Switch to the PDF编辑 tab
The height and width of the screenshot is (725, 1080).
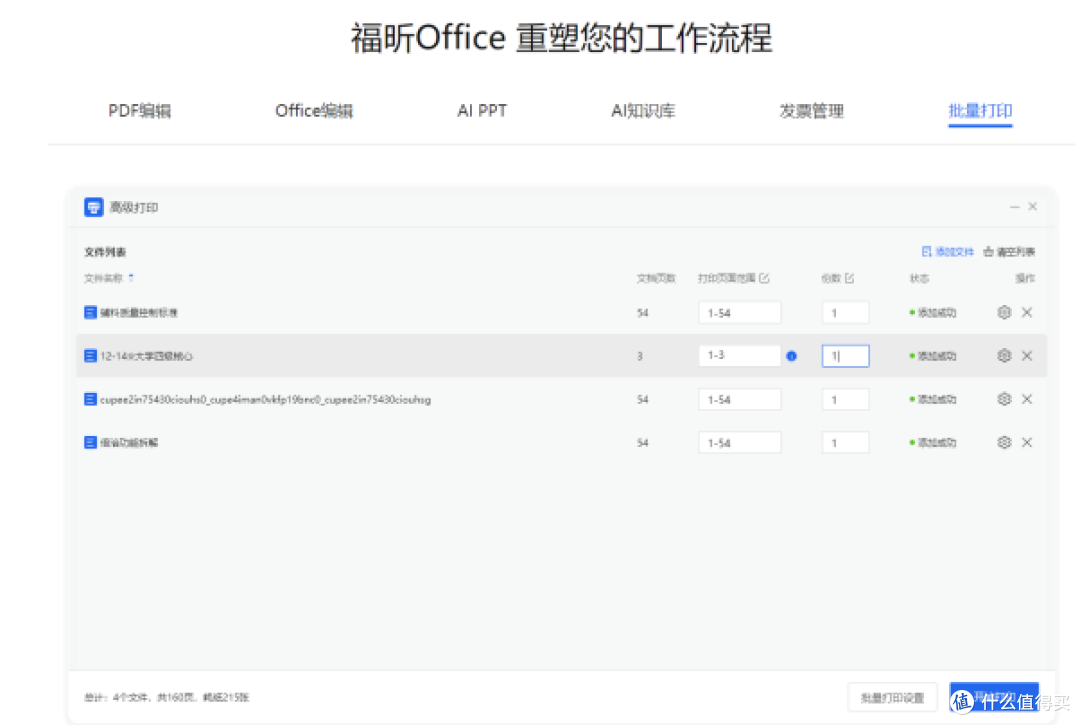[x=140, y=111]
